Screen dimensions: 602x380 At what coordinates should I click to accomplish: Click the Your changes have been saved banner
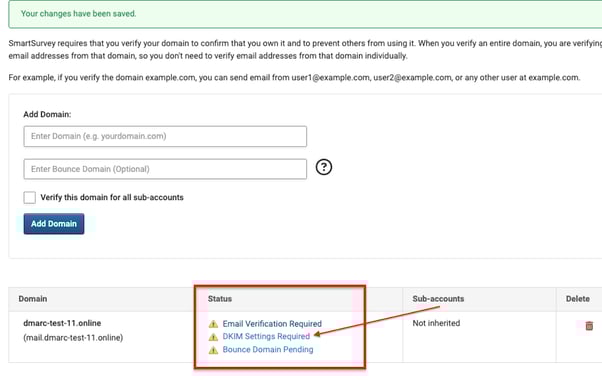coord(305,14)
